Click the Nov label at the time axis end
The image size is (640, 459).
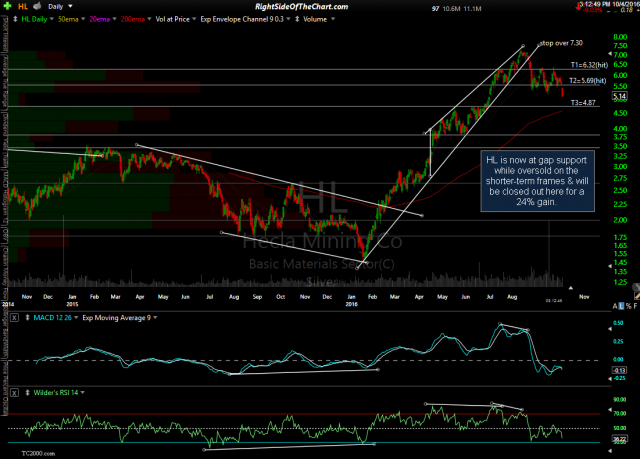[x=584, y=297]
